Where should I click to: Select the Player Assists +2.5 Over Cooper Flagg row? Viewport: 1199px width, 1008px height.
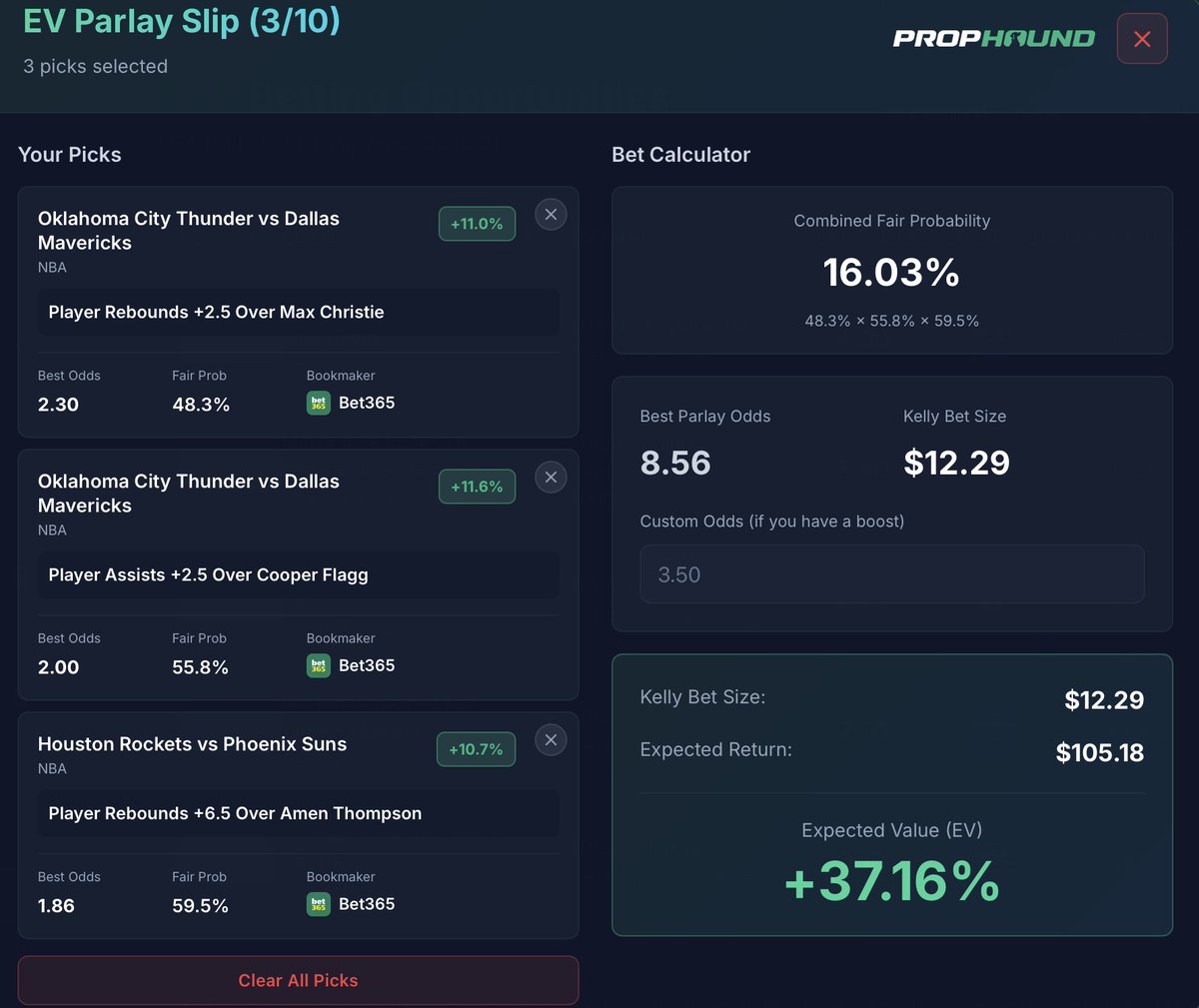coord(298,574)
